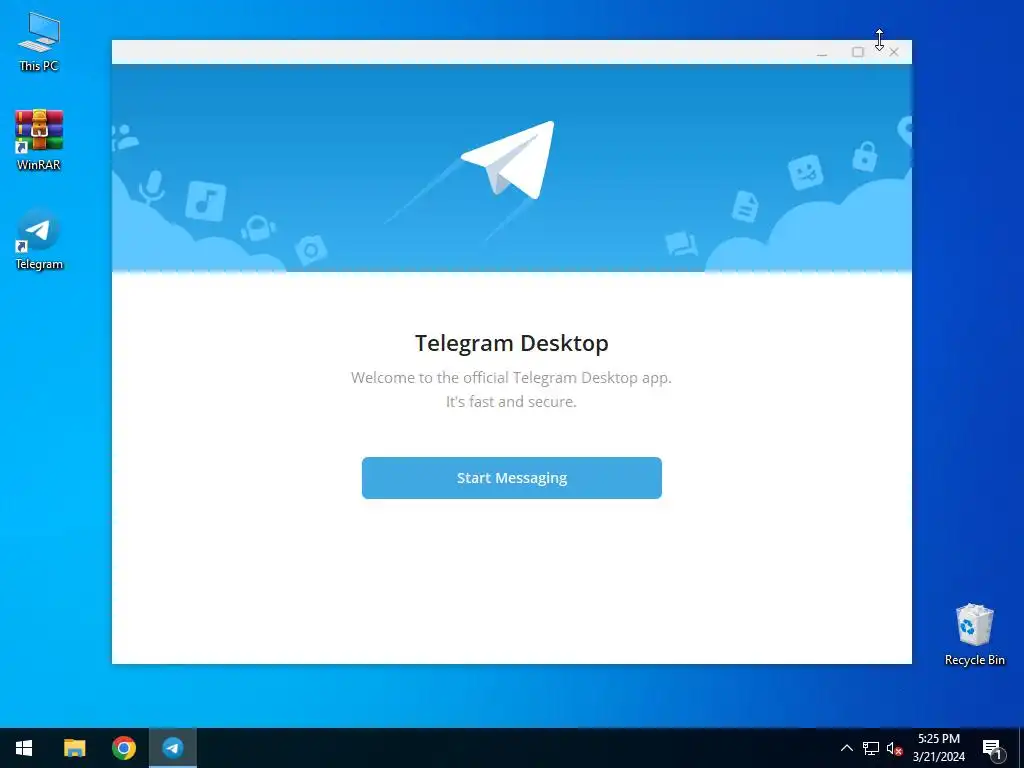The width and height of the screenshot is (1024, 768).
Task: Click the Telegram paper plane logo
Action: (x=508, y=160)
